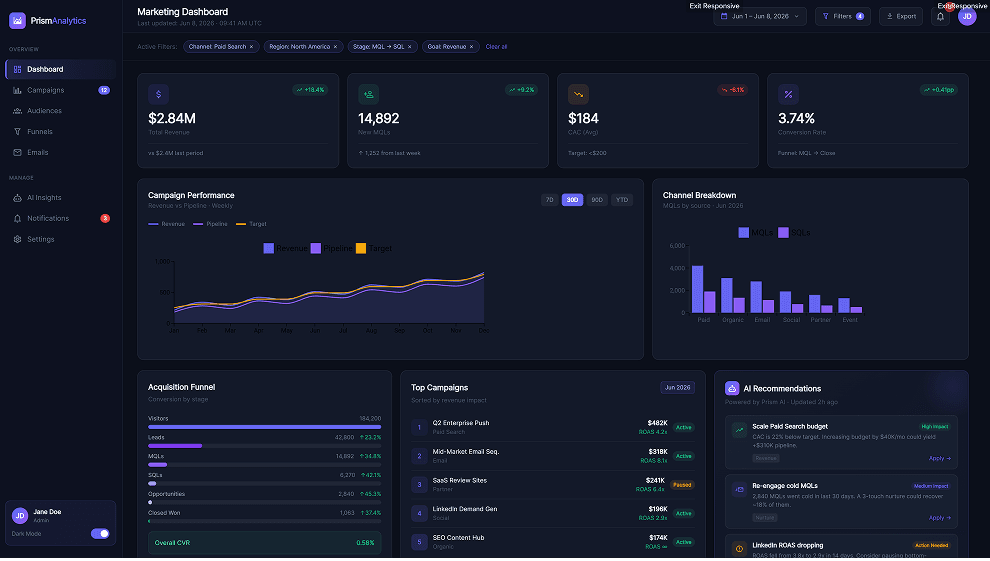Image resolution: width=990 pixels, height=561 pixels.
Task: Click the Leads funnel progress bar
Action: click(x=265, y=446)
